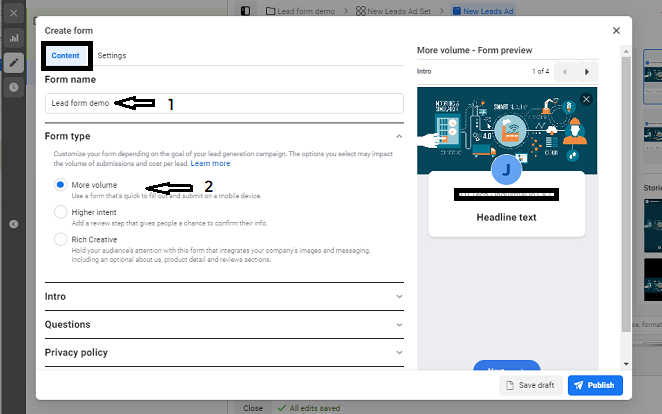Screen dimensions: 662x414
Task: Select the Higher intent form type
Action: pyautogui.click(x=61, y=212)
